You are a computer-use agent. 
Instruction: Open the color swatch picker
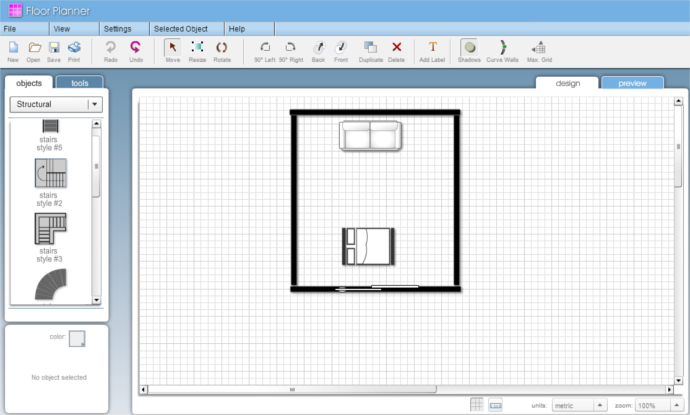77,339
